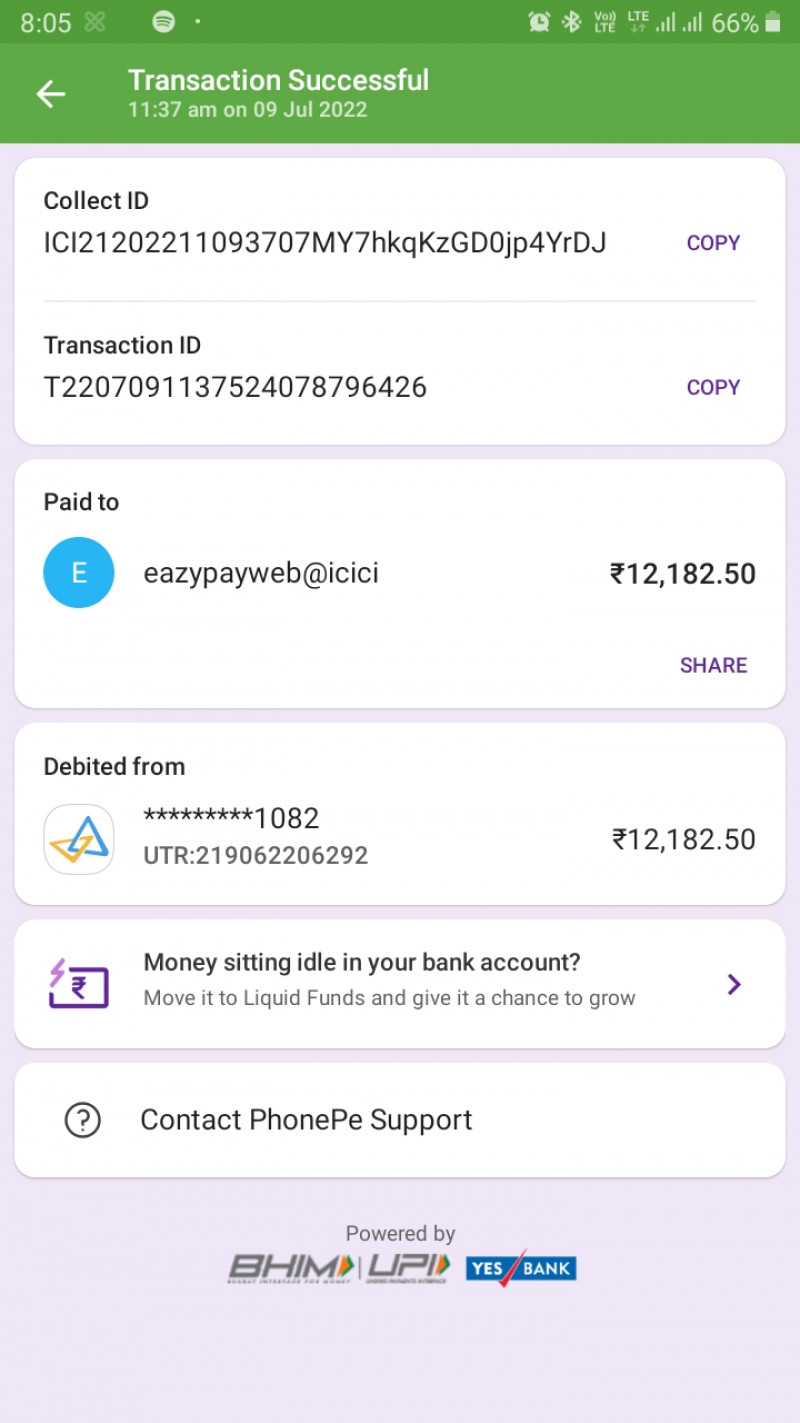
Task: Open Liquid Funds promo chevron arrow
Action: tap(734, 984)
